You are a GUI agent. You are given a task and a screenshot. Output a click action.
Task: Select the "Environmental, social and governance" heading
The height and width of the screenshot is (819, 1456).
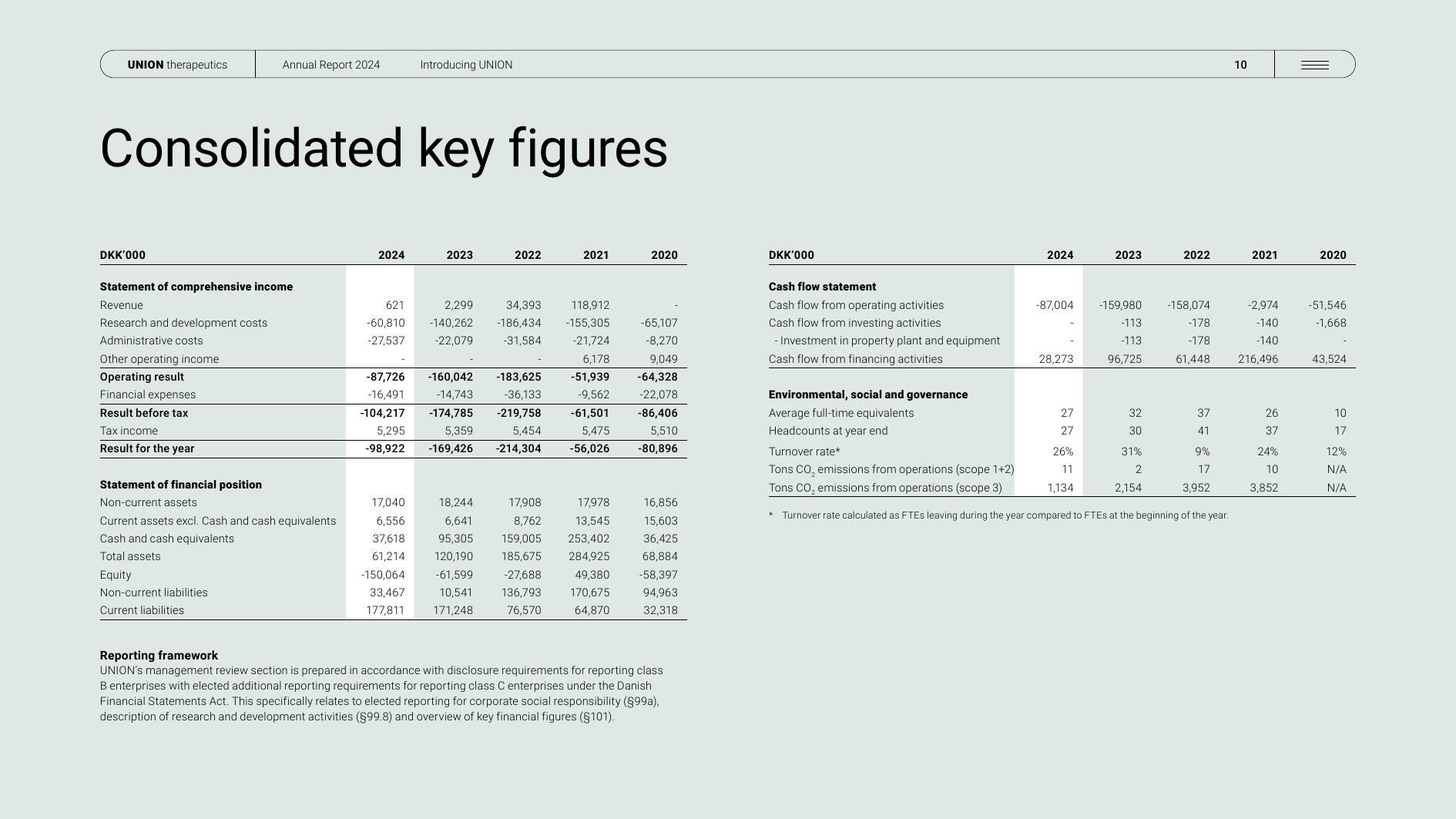pyautogui.click(x=868, y=394)
